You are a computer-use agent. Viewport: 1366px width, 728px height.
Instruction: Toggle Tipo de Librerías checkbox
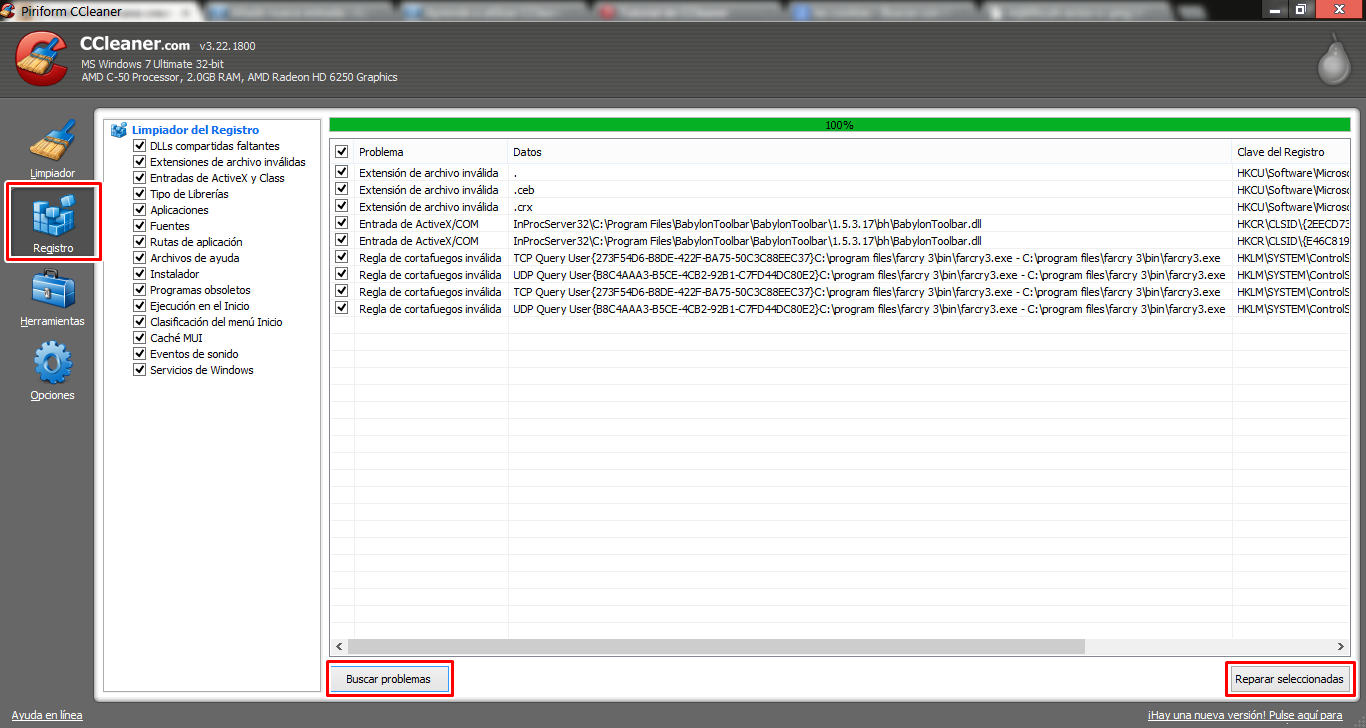click(140, 194)
